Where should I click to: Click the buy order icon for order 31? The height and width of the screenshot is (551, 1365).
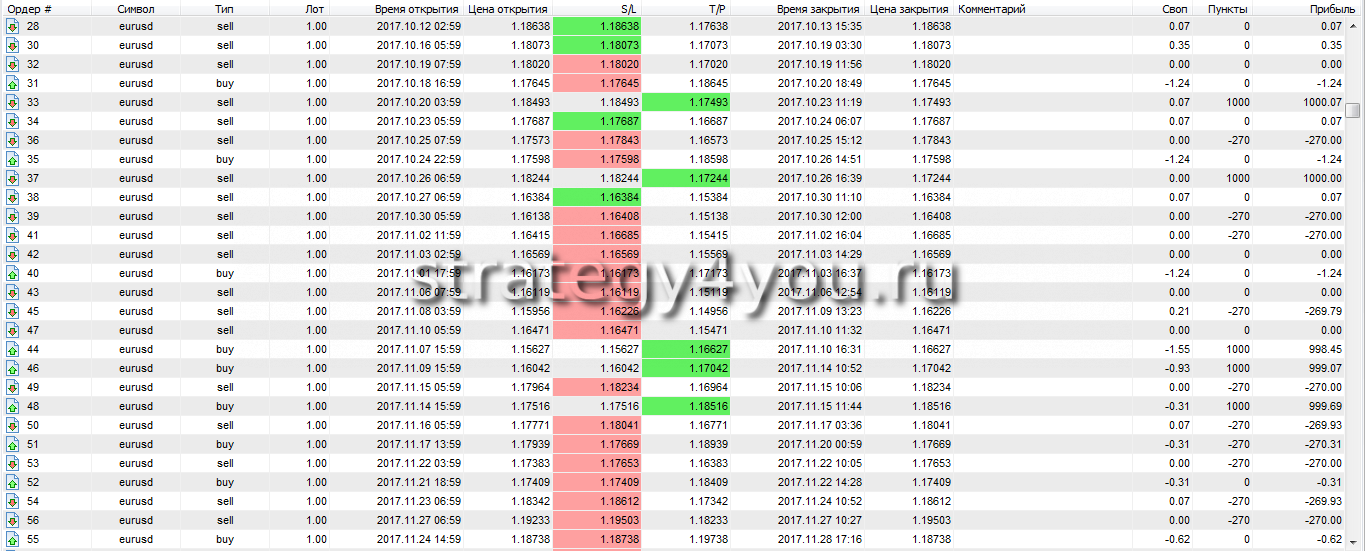coord(12,83)
